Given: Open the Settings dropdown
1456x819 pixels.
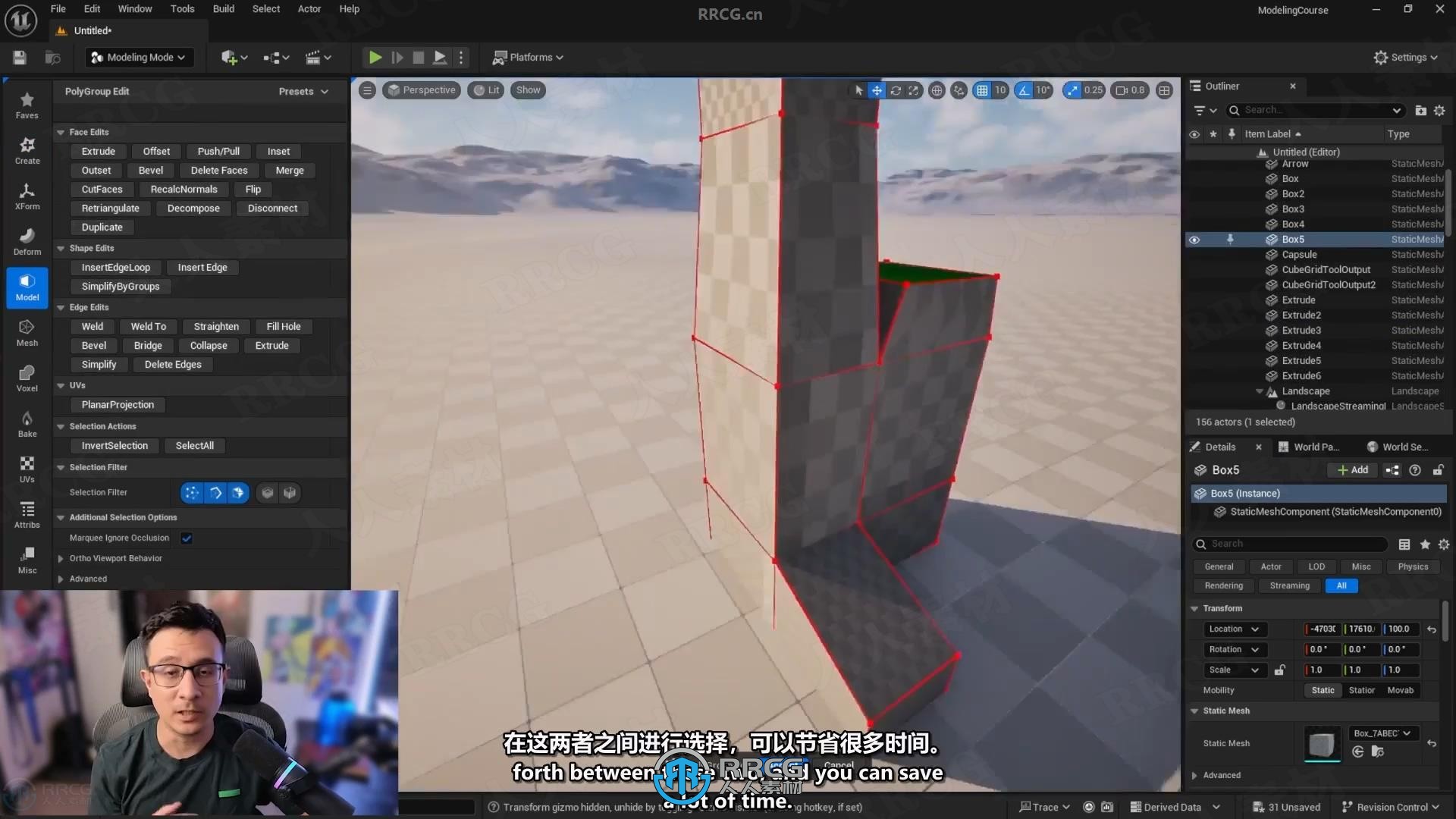Looking at the screenshot, I should point(1405,58).
